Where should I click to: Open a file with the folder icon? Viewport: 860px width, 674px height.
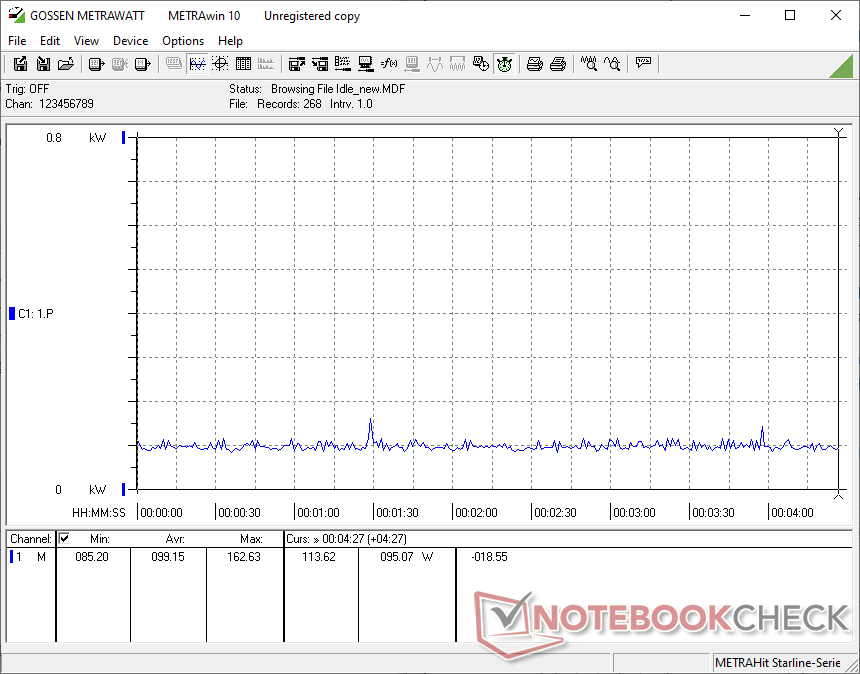(x=66, y=64)
